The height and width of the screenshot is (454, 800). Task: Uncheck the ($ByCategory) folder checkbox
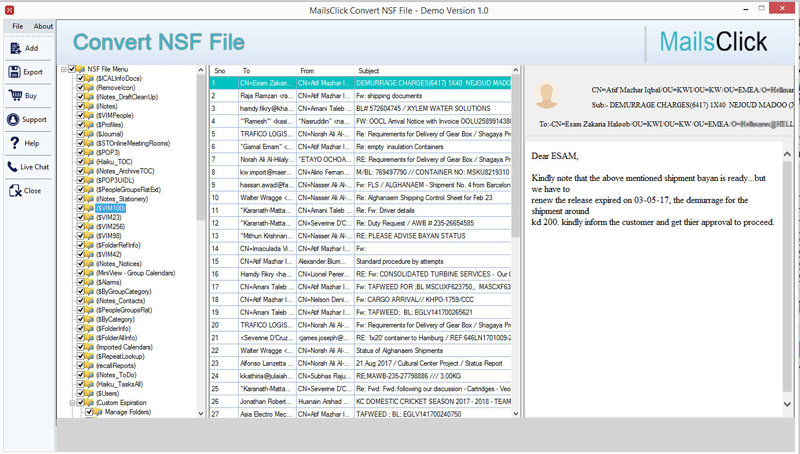click(81, 319)
